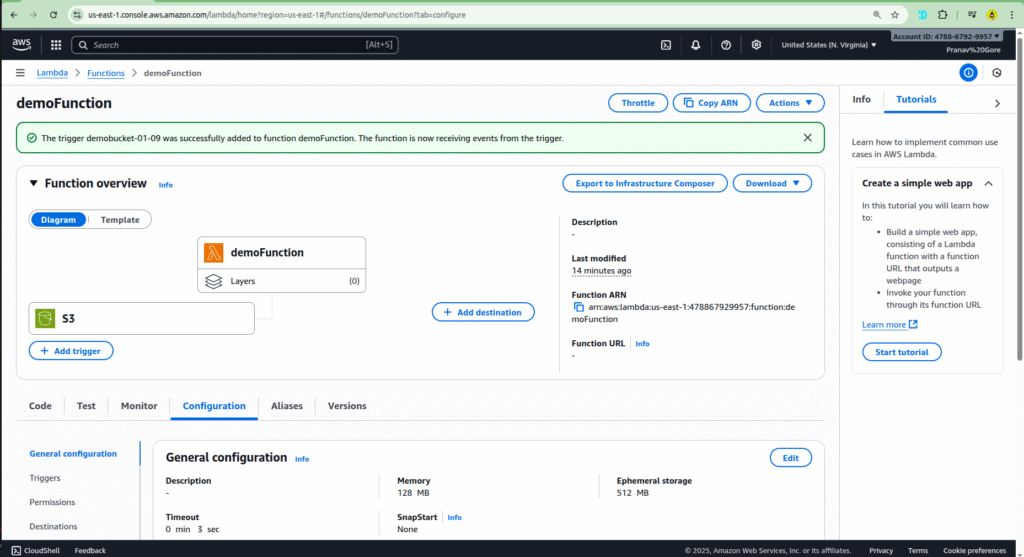
Task: Click Info link next to Function URL
Action: (x=643, y=343)
